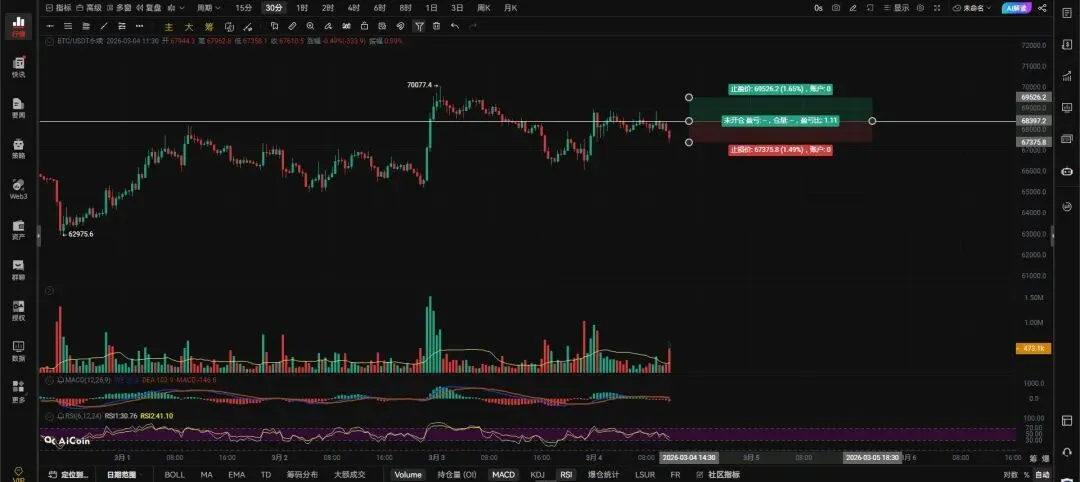
Task: Click the take-profit handle circle
Action: coord(689,97)
